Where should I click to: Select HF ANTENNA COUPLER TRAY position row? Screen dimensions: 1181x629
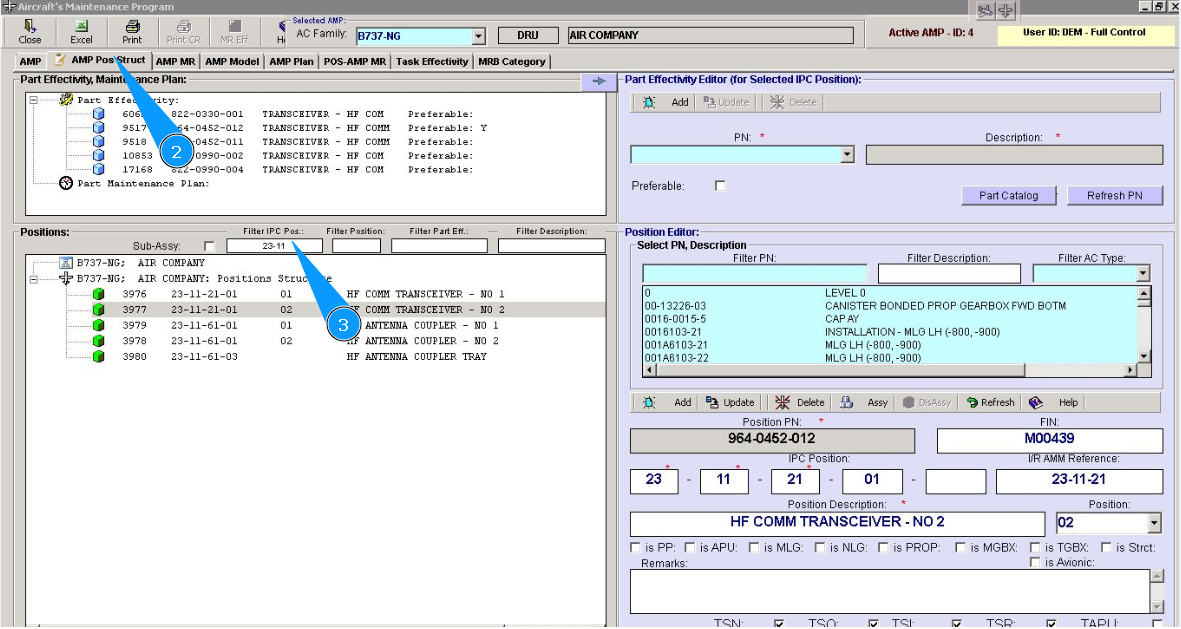[416, 357]
